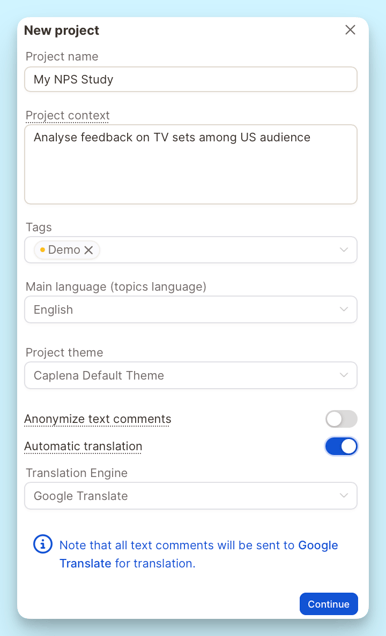Click the Project context label
Screen dimensions: 386x636
(x=67, y=116)
